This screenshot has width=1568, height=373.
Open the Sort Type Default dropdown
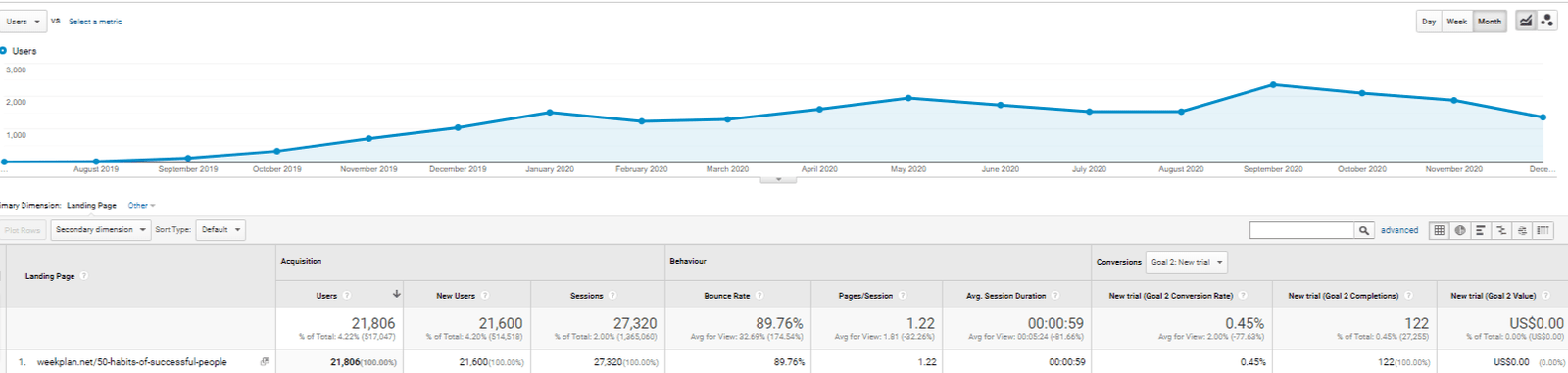(x=220, y=230)
